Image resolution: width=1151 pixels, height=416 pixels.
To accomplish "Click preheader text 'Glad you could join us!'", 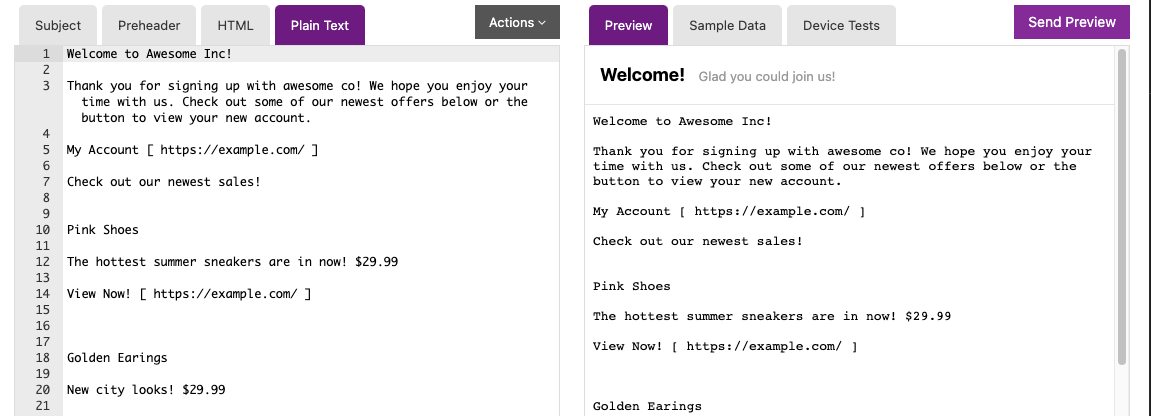I will [x=766, y=76].
